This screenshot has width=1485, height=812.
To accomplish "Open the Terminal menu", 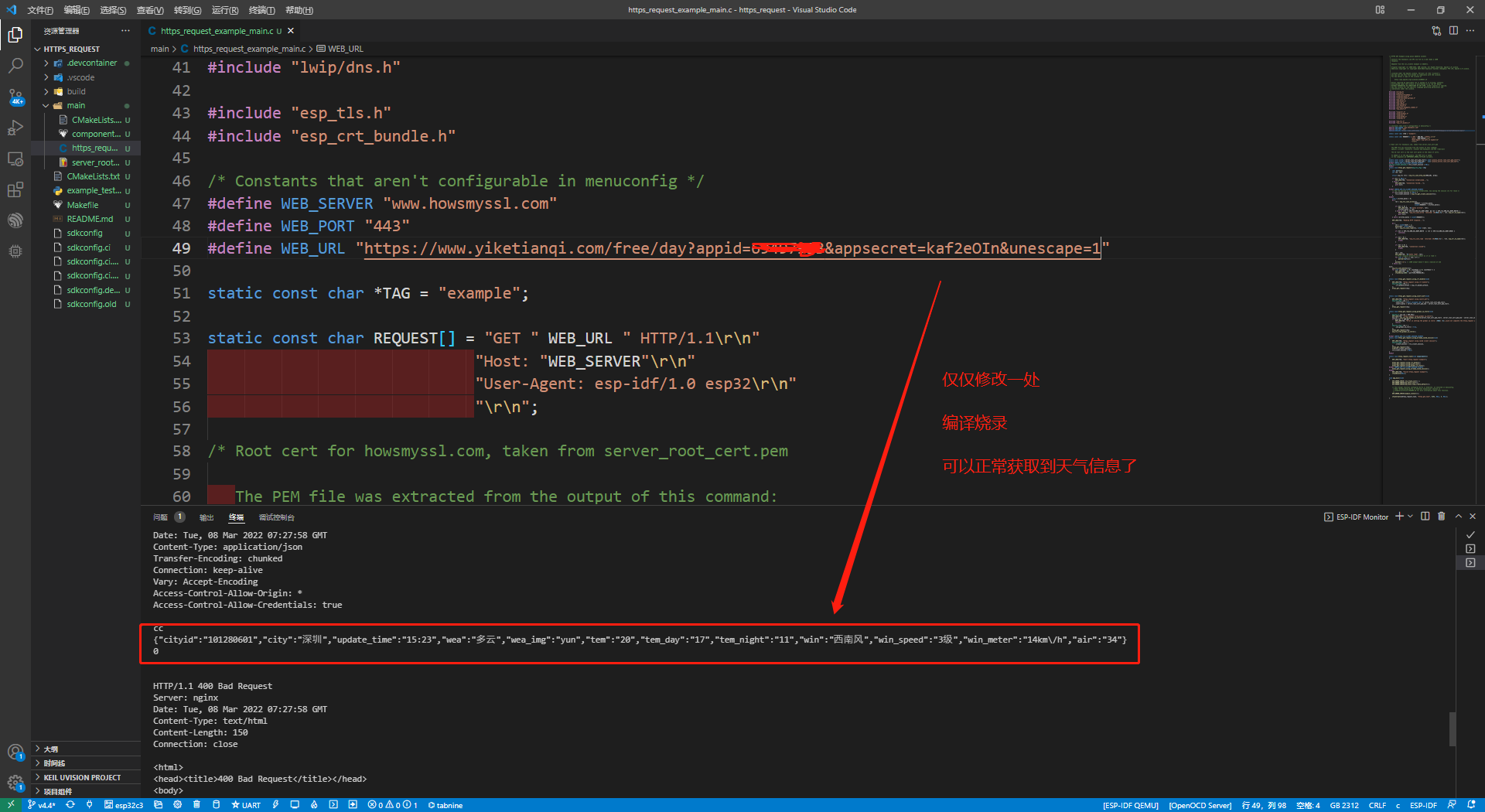I will (262, 10).
